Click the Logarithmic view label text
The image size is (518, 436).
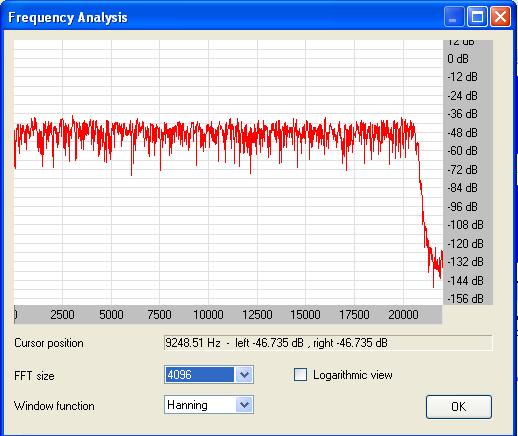tap(353, 375)
